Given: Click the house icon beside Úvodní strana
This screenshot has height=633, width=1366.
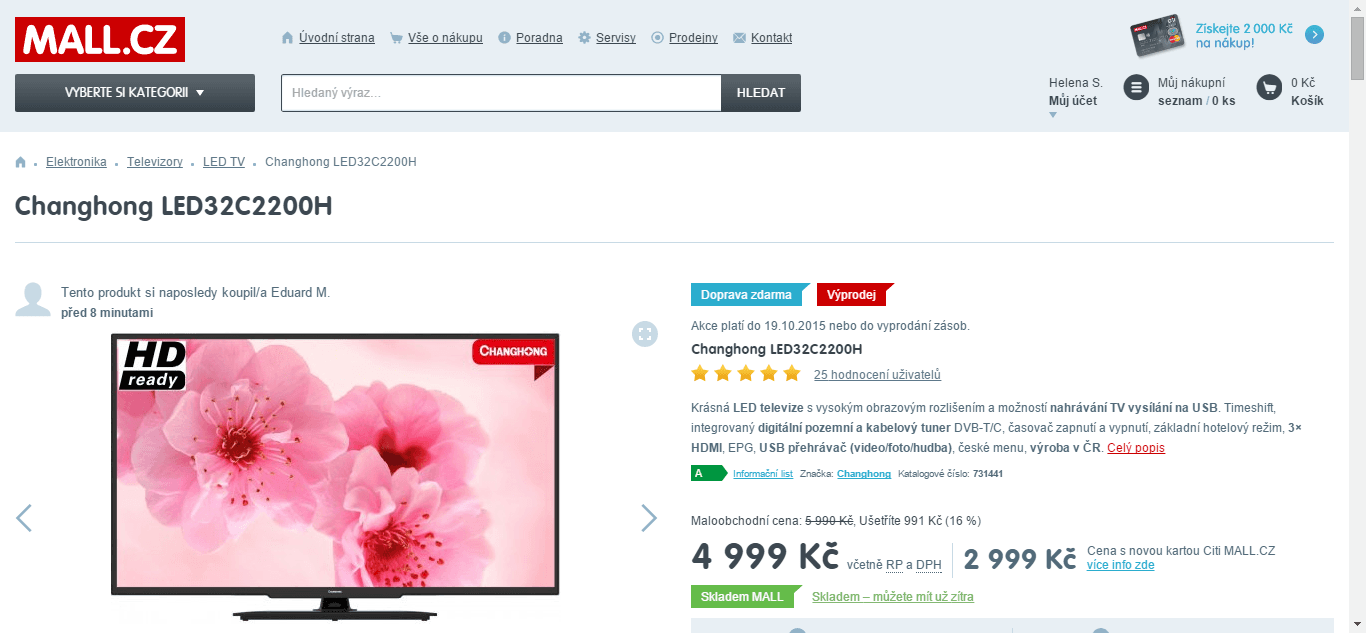Looking at the screenshot, I should click(x=288, y=38).
